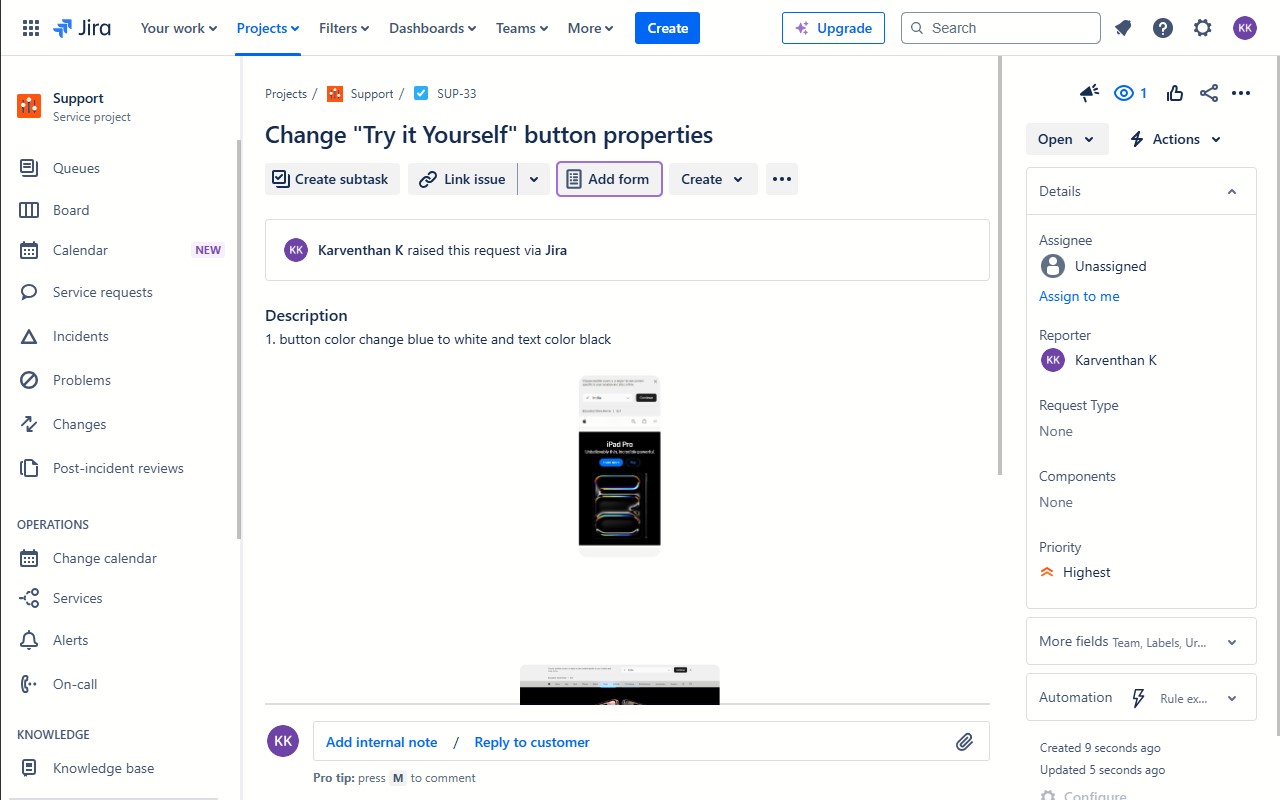Expand the Actions dropdown

[1175, 139]
